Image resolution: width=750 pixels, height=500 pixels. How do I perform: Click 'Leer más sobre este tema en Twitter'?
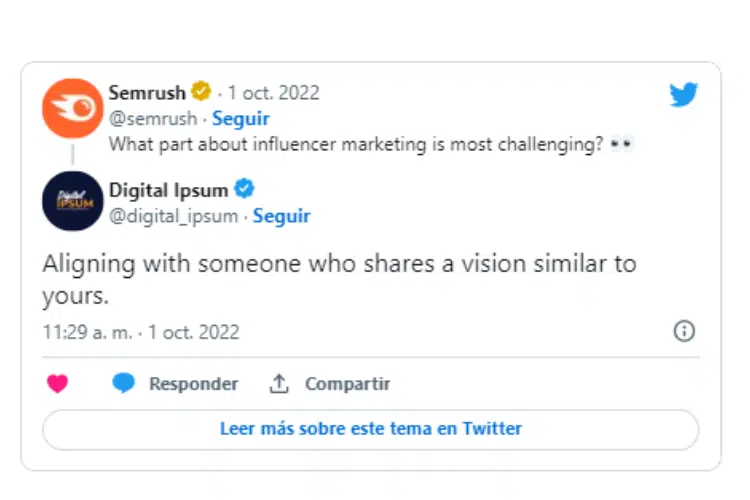pos(371,429)
